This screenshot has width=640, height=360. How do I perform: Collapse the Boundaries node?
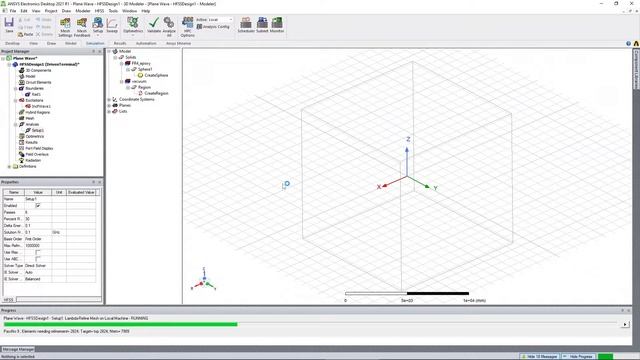(x=16, y=88)
